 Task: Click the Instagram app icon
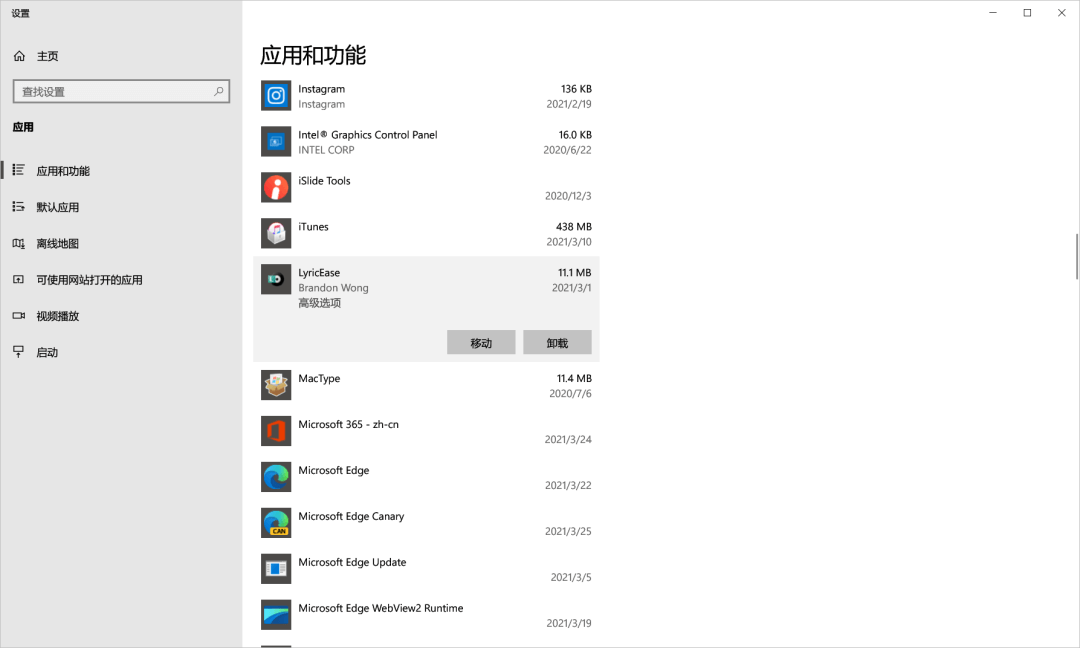(276, 96)
